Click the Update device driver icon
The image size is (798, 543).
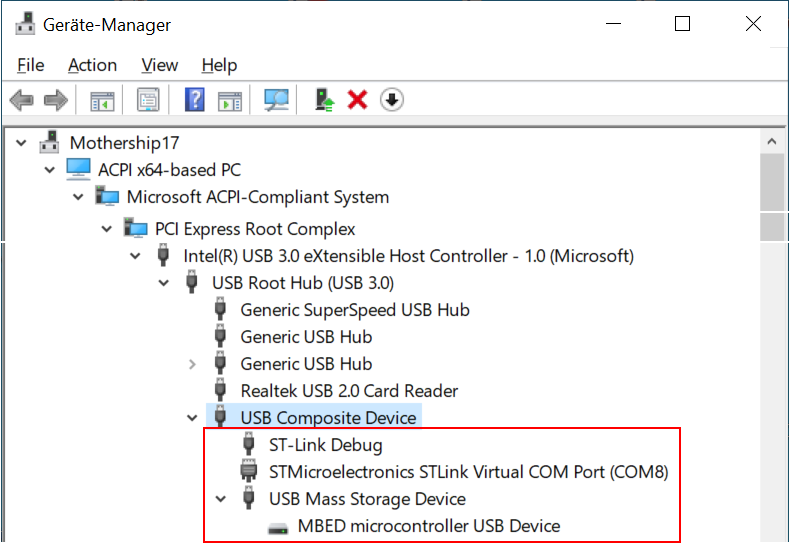[324, 100]
